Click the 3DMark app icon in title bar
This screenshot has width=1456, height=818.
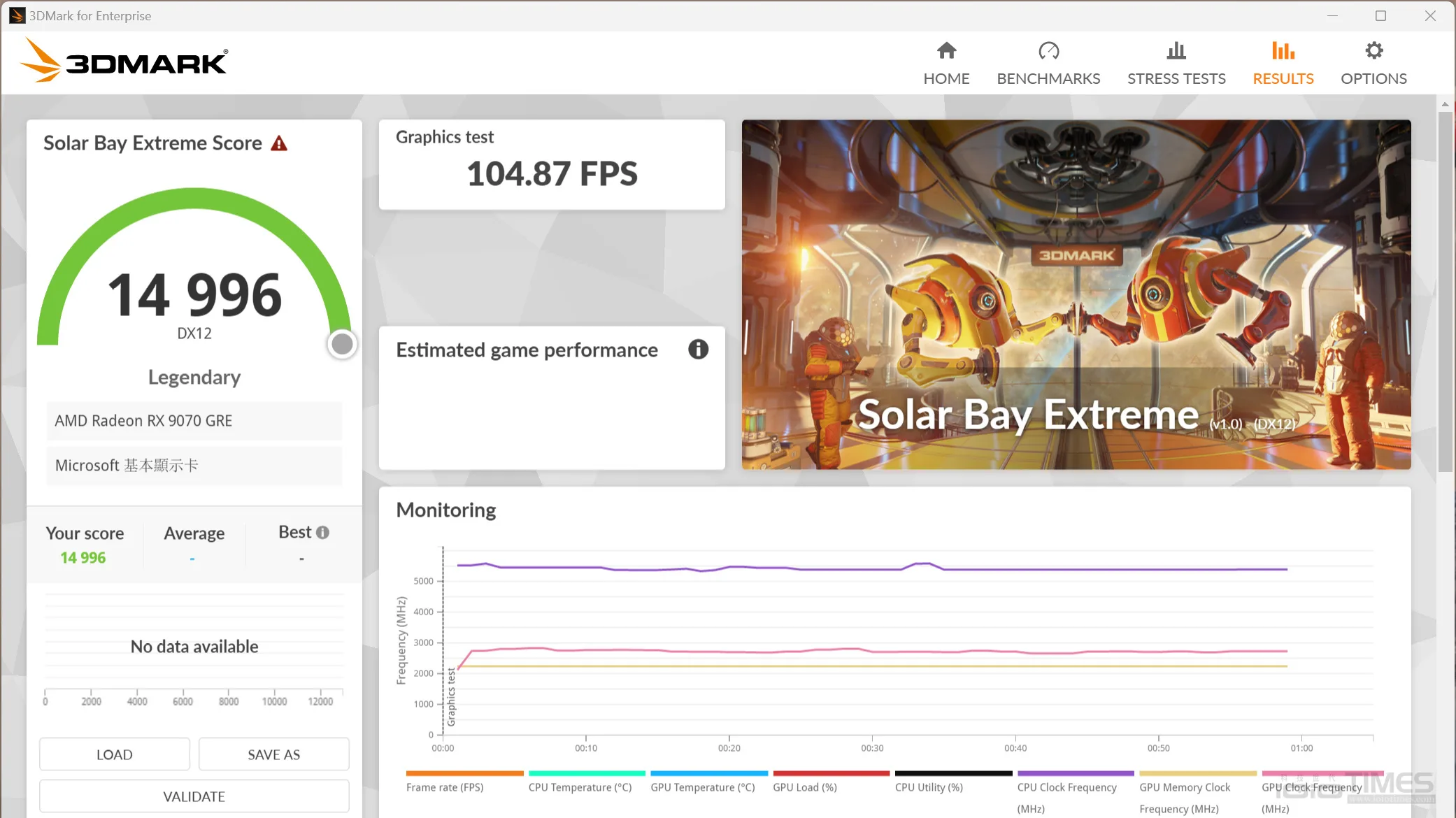click(x=17, y=15)
